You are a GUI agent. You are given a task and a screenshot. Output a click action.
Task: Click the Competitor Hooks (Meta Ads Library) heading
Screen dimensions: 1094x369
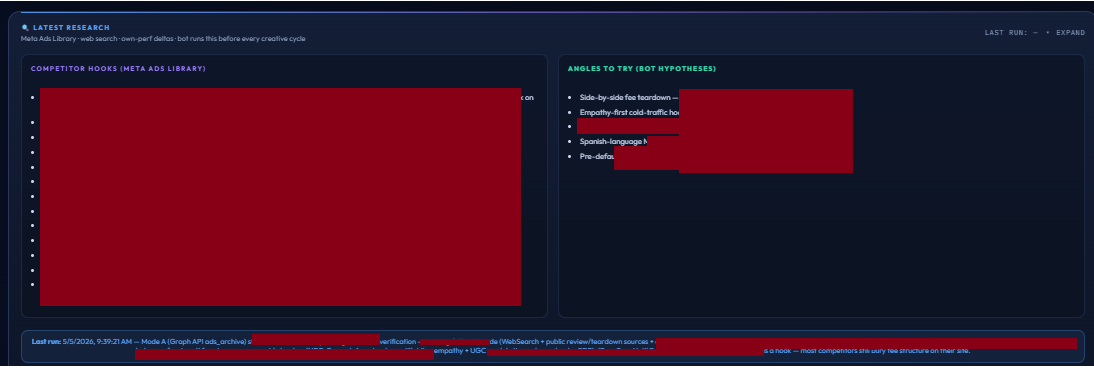point(118,68)
